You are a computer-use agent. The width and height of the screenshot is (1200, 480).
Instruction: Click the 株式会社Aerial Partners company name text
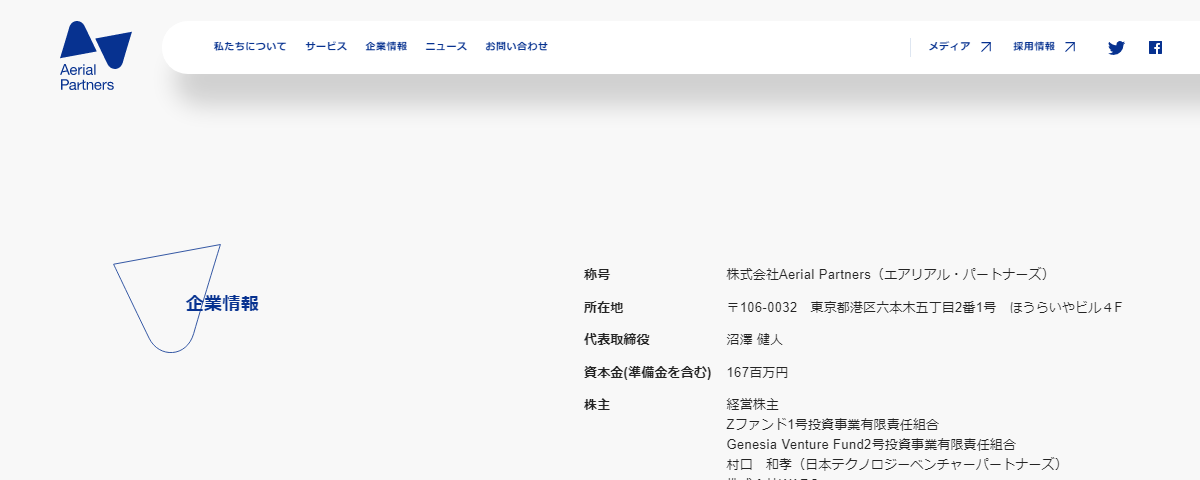pyautogui.click(x=889, y=274)
